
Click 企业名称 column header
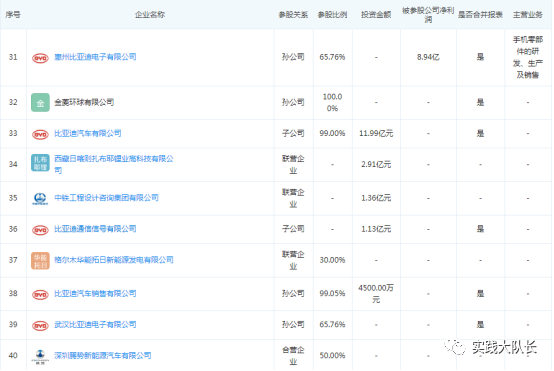[150, 14]
